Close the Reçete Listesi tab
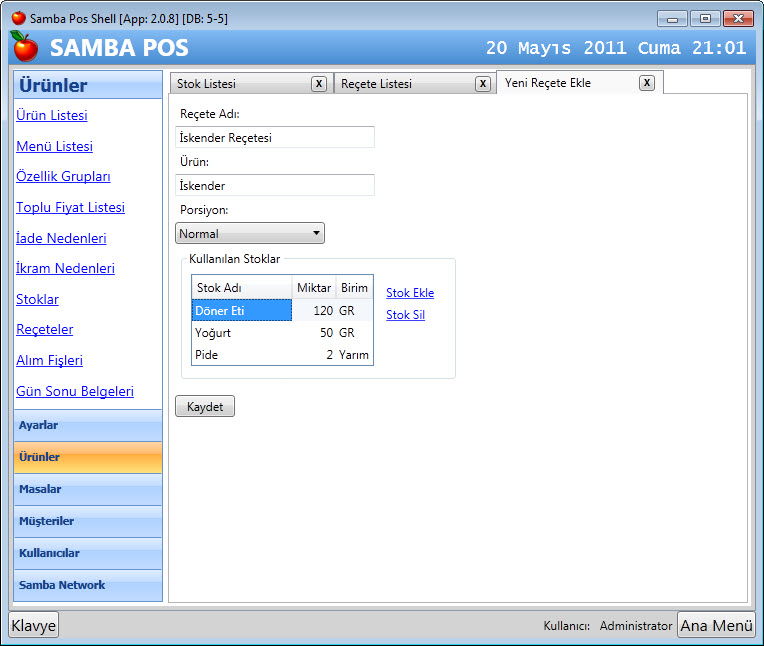This screenshot has height=646, width=764. pos(482,84)
